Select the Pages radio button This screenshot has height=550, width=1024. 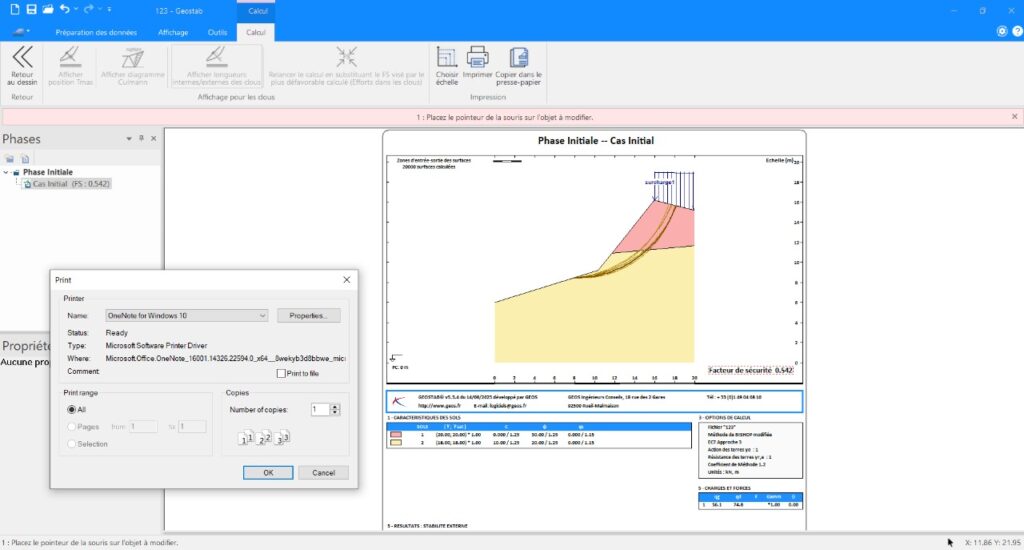71,427
